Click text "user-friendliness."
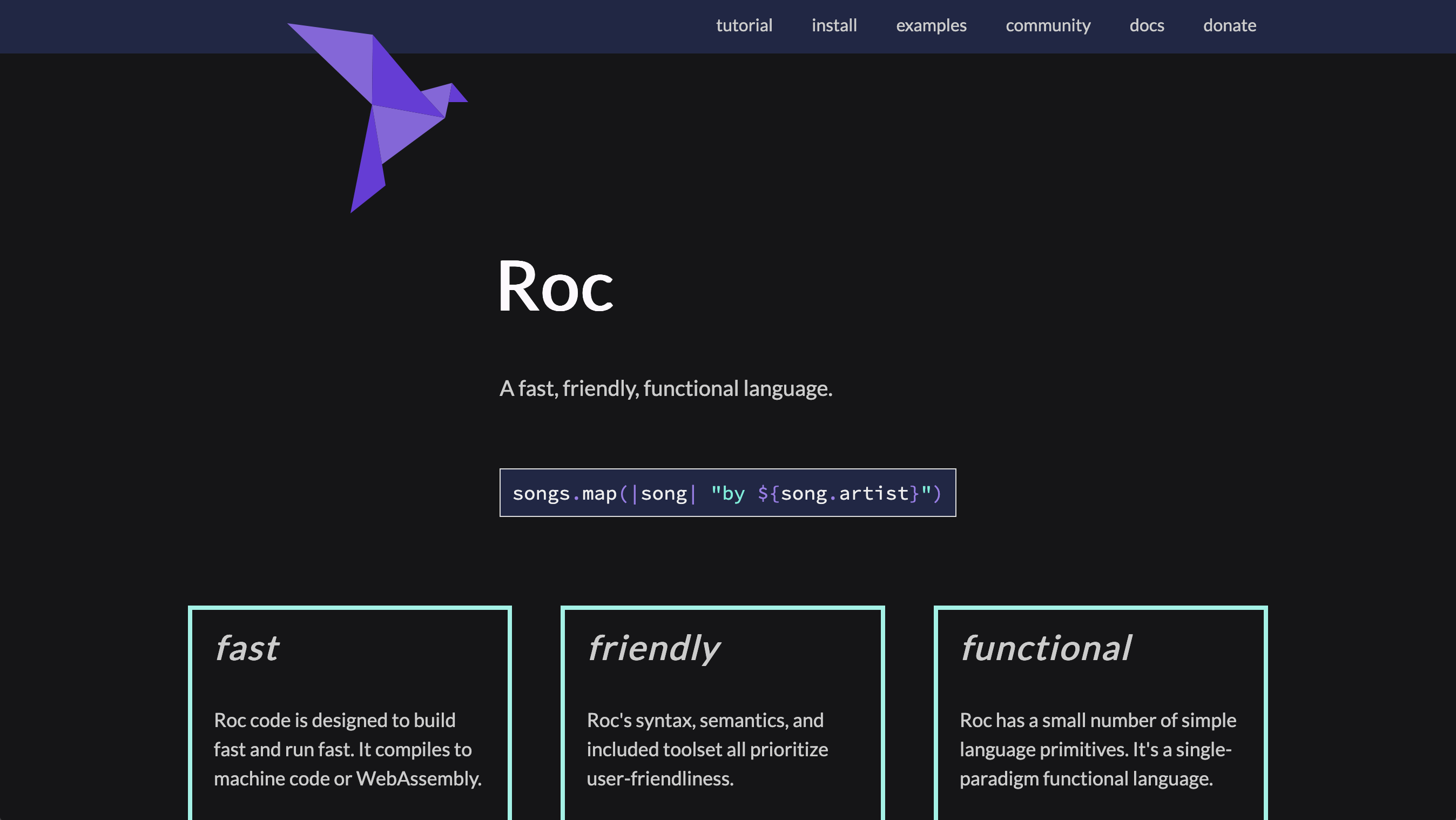The image size is (1456, 820). (x=660, y=779)
